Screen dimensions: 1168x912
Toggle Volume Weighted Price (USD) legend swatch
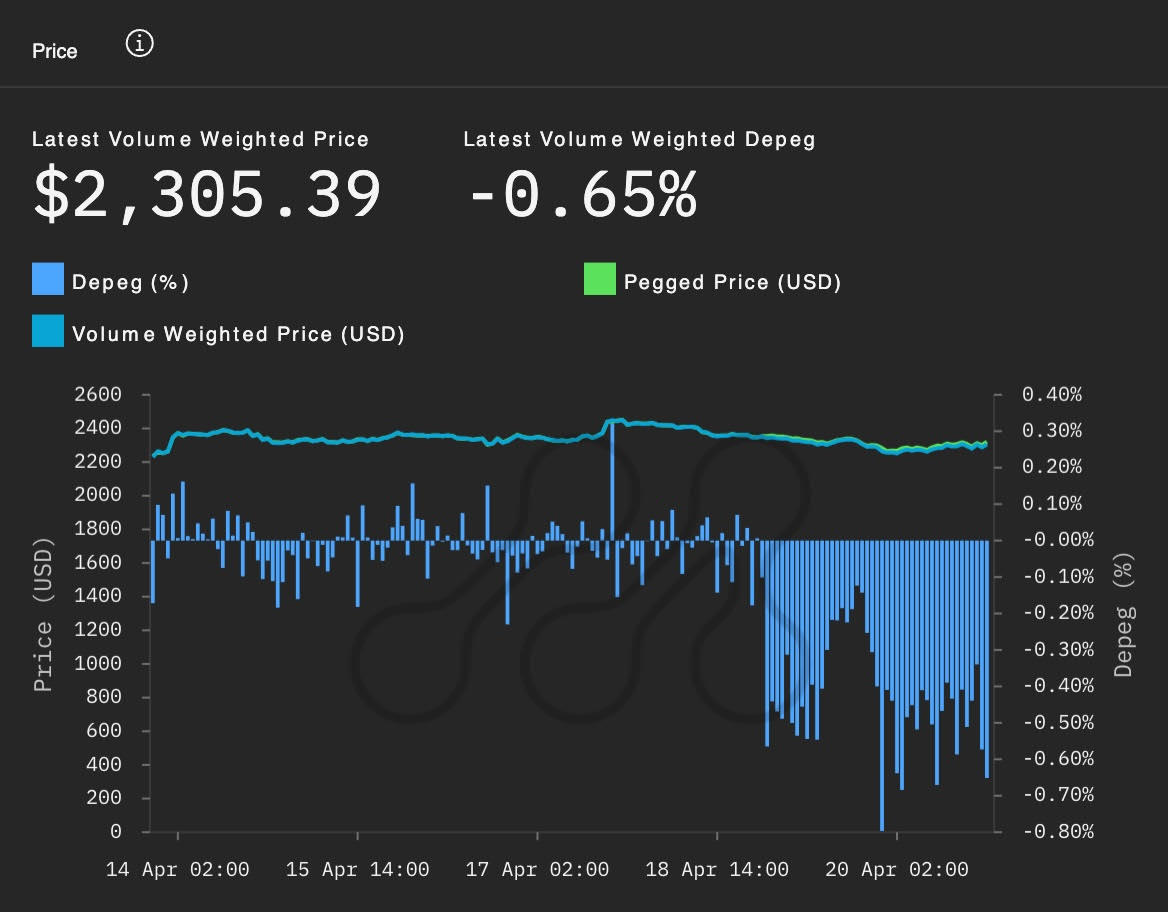48,331
